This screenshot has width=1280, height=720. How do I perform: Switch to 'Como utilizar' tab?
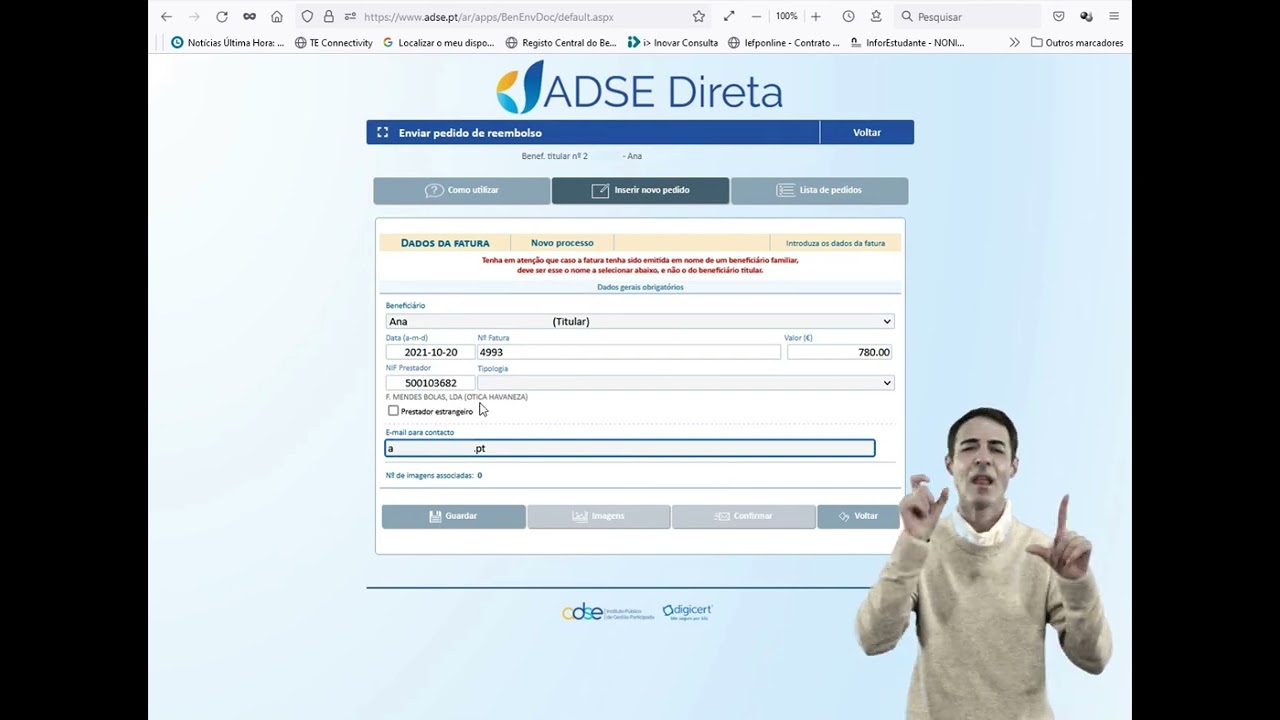coord(462,190)
